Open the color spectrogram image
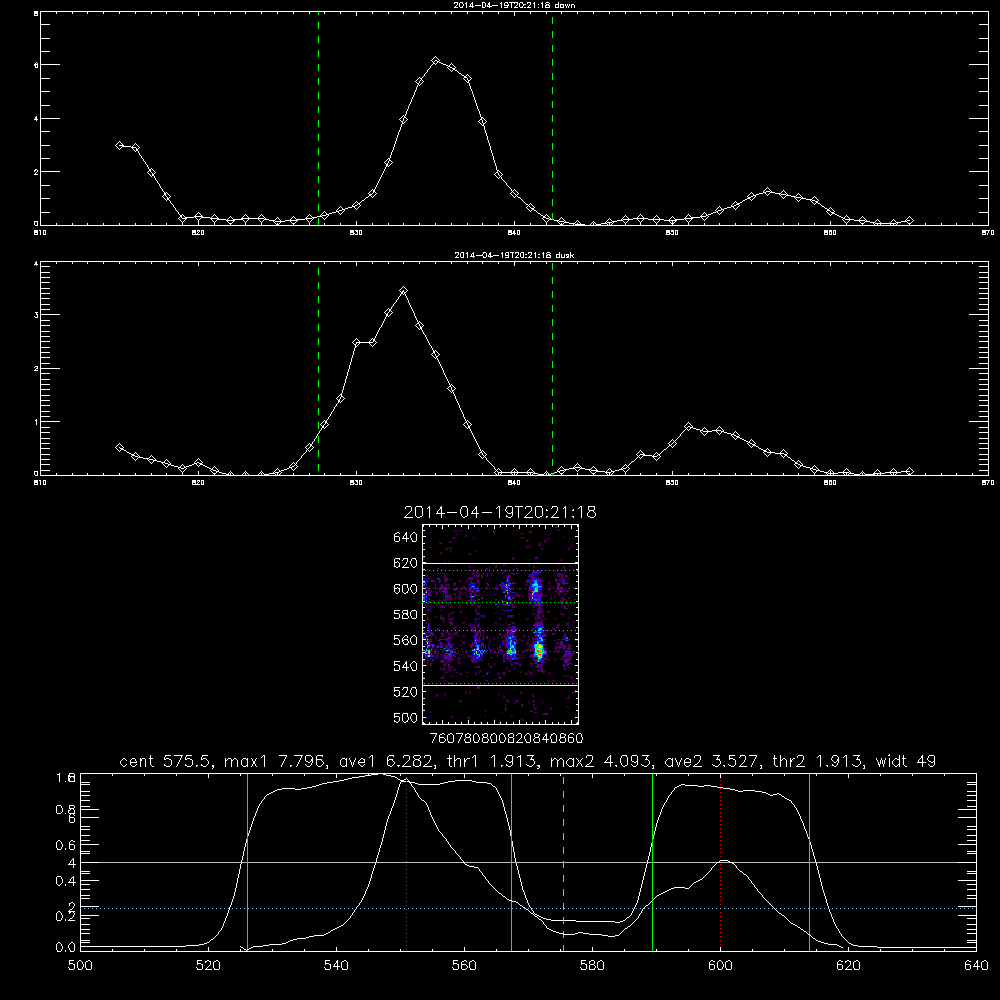 pos(501,624)
